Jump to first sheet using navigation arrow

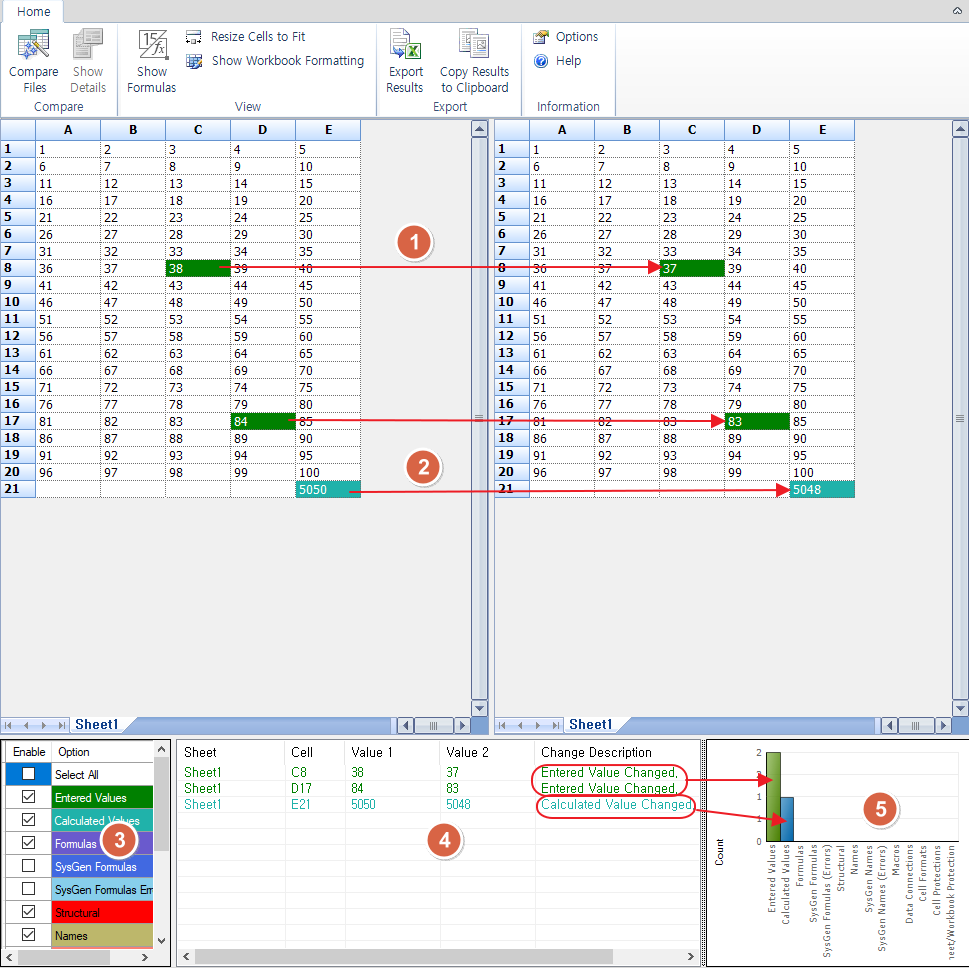(9, 725)
